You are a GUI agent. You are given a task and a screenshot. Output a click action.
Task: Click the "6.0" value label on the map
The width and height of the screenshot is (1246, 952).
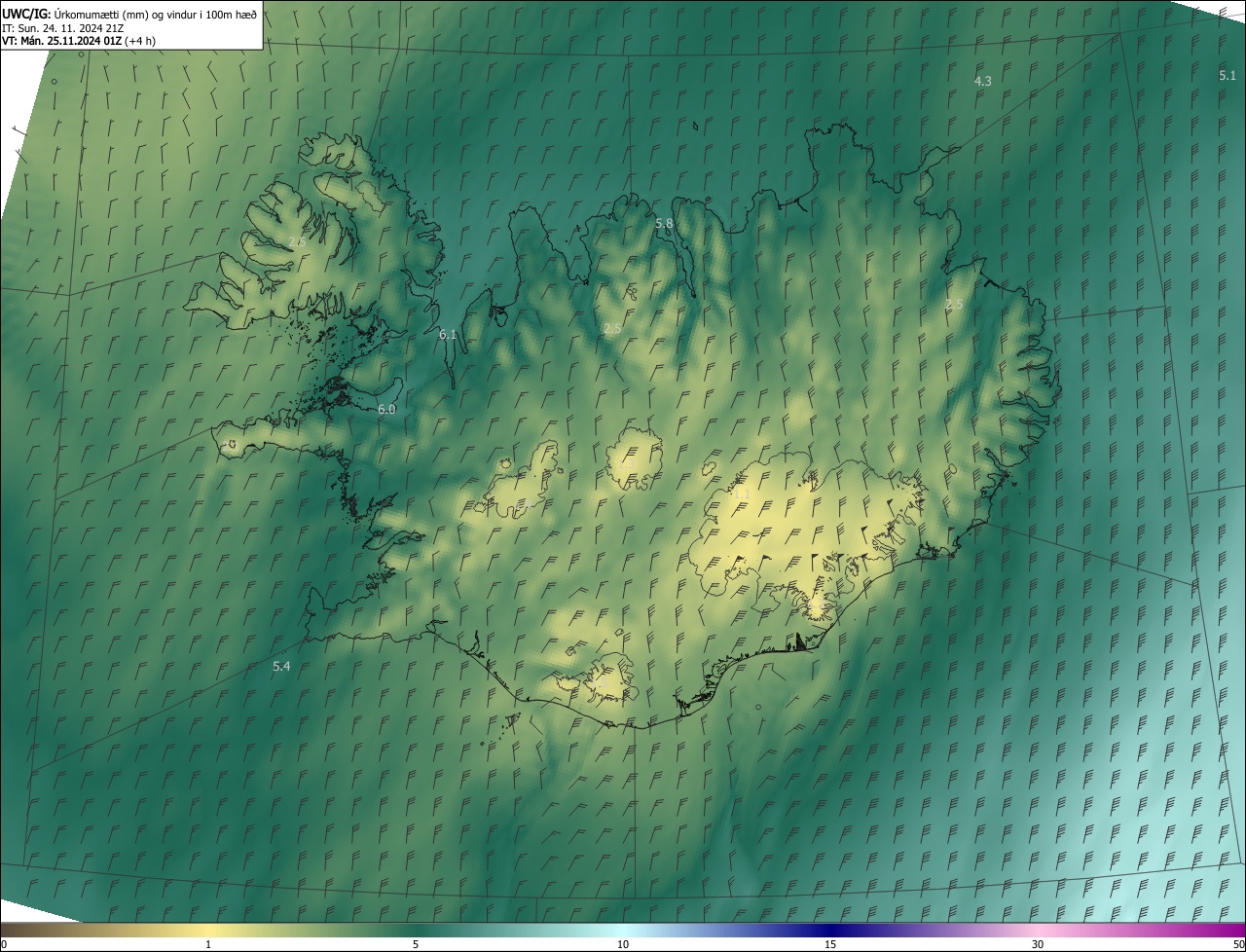(x=386, y=409)
